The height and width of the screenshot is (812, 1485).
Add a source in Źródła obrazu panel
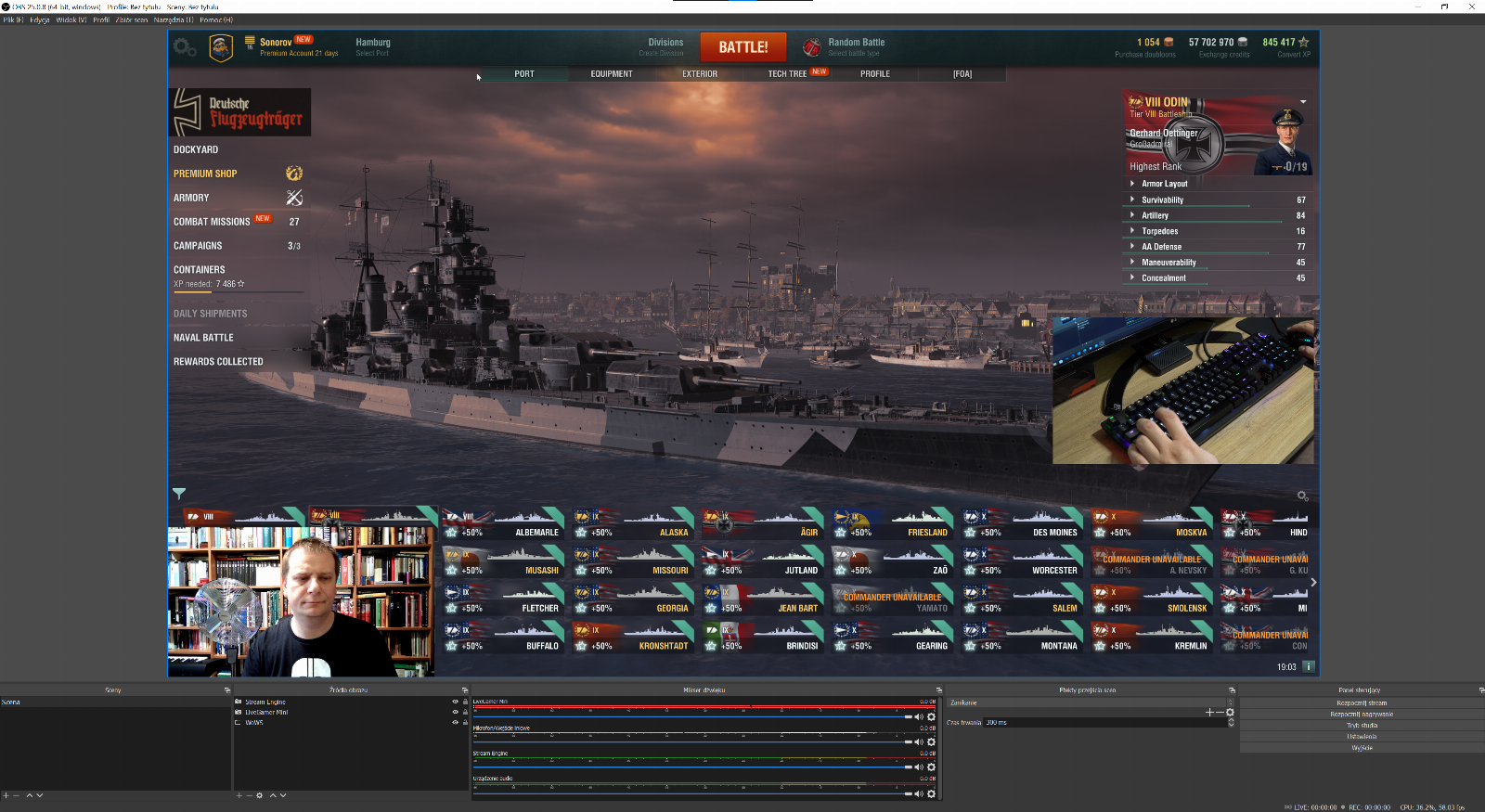[x=239, y=795]
